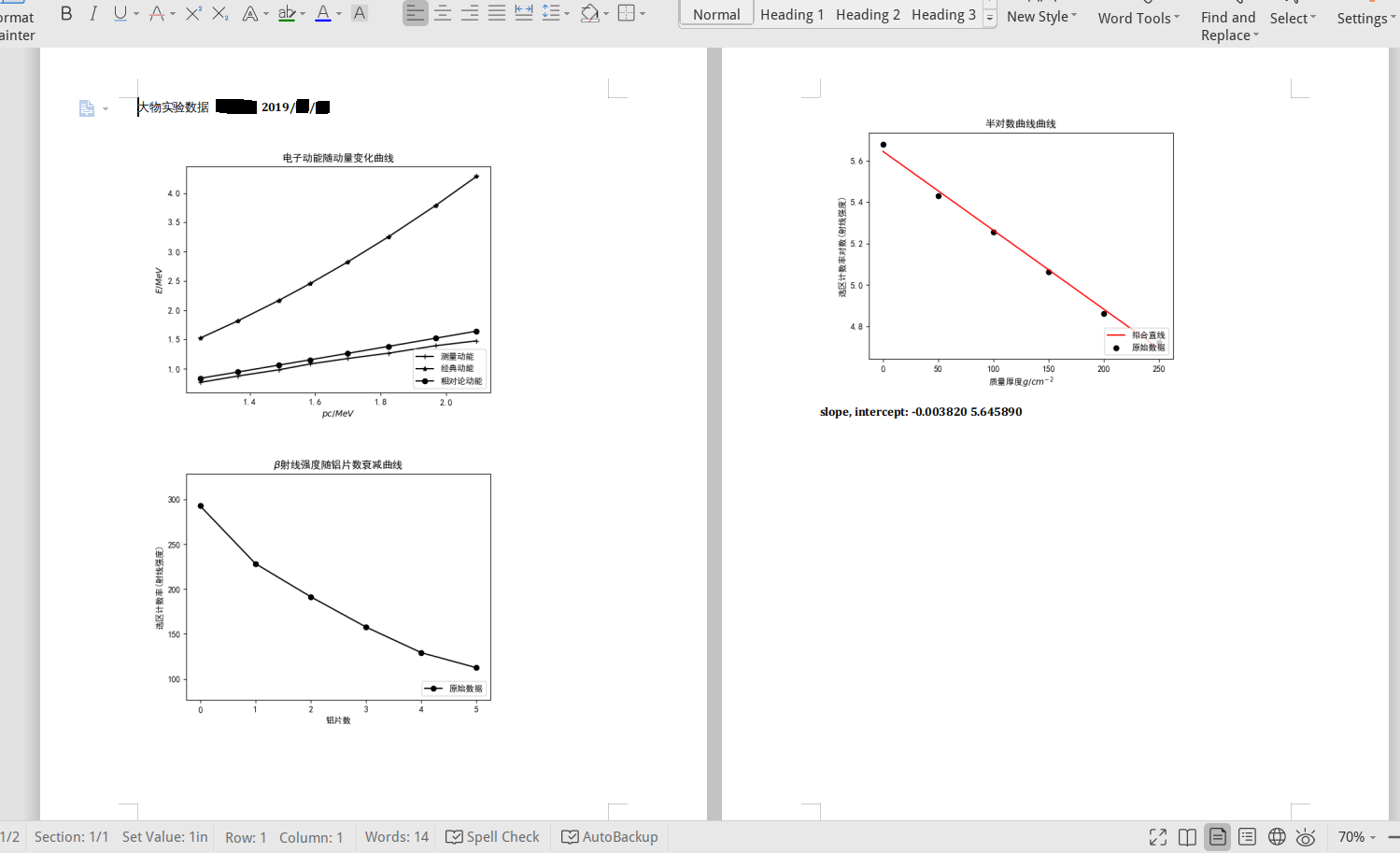Toggle AutoBackup in status bar

click(609, 837)
